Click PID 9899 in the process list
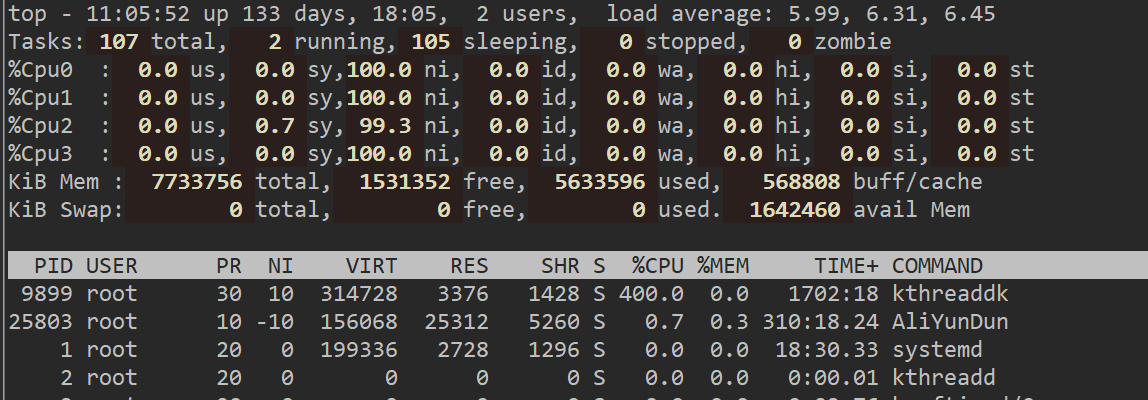Image resolution: width=1148 pixels, height=400 pixels. (x=46, y=294)
